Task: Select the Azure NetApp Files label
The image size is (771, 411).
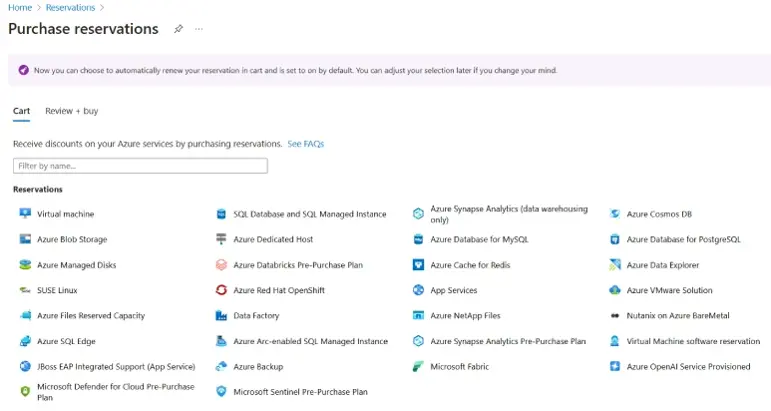Action: pos(465,316)
